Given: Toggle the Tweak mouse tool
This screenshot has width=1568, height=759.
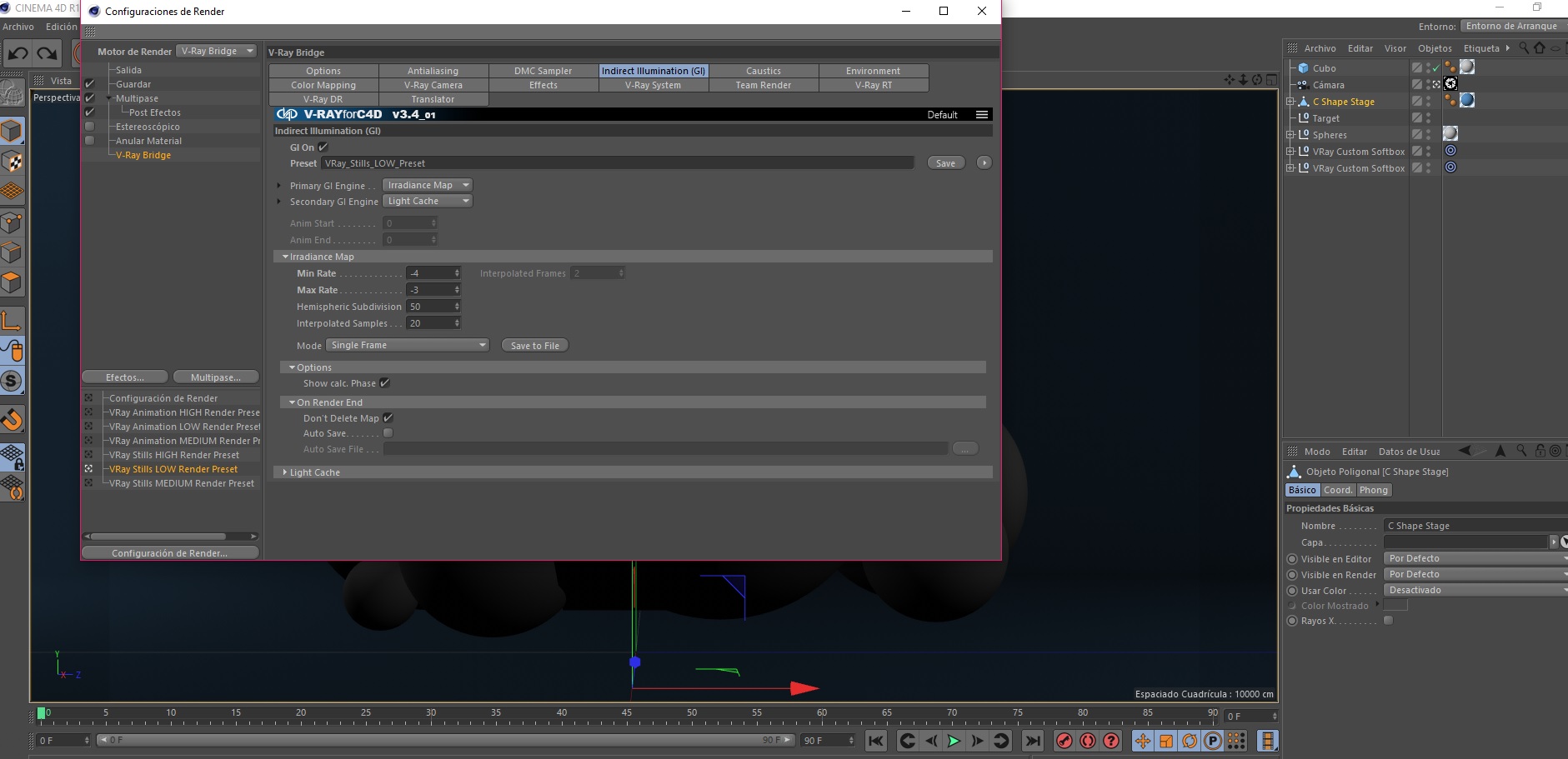Looking at the screenshot, I should tap(12, 351).
